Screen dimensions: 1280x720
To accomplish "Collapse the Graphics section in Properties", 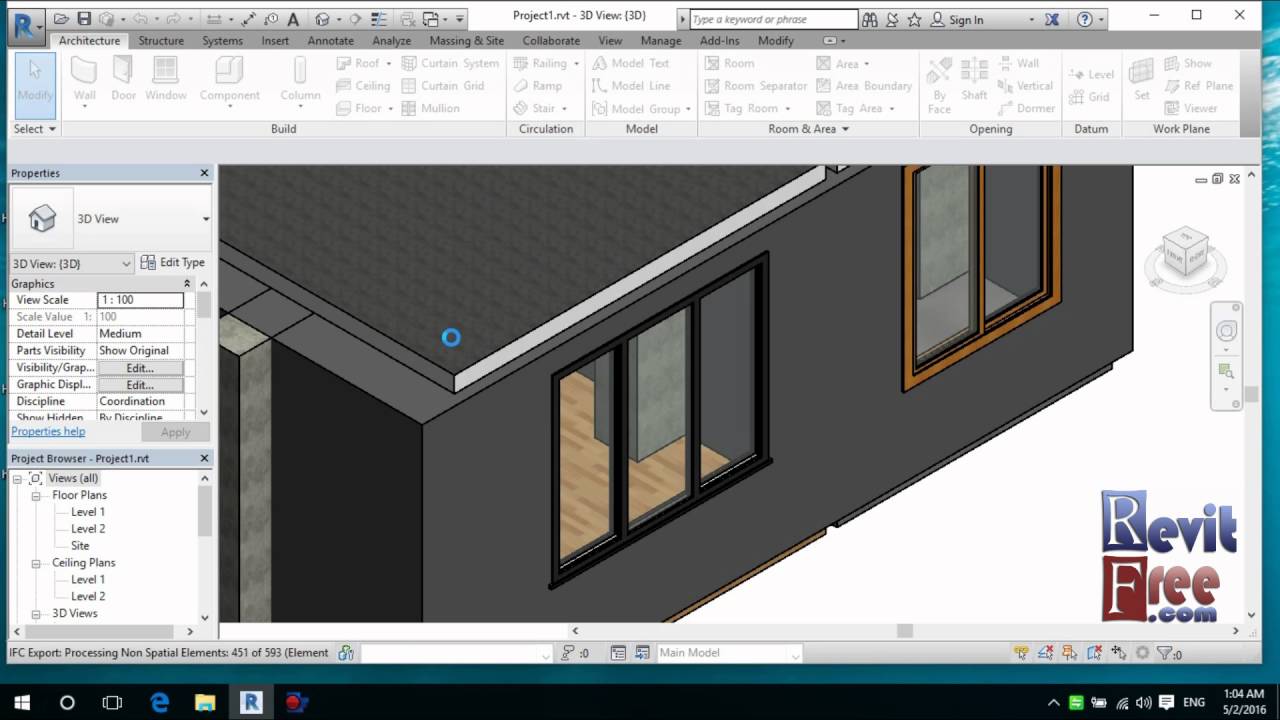I will pos(187,284).
